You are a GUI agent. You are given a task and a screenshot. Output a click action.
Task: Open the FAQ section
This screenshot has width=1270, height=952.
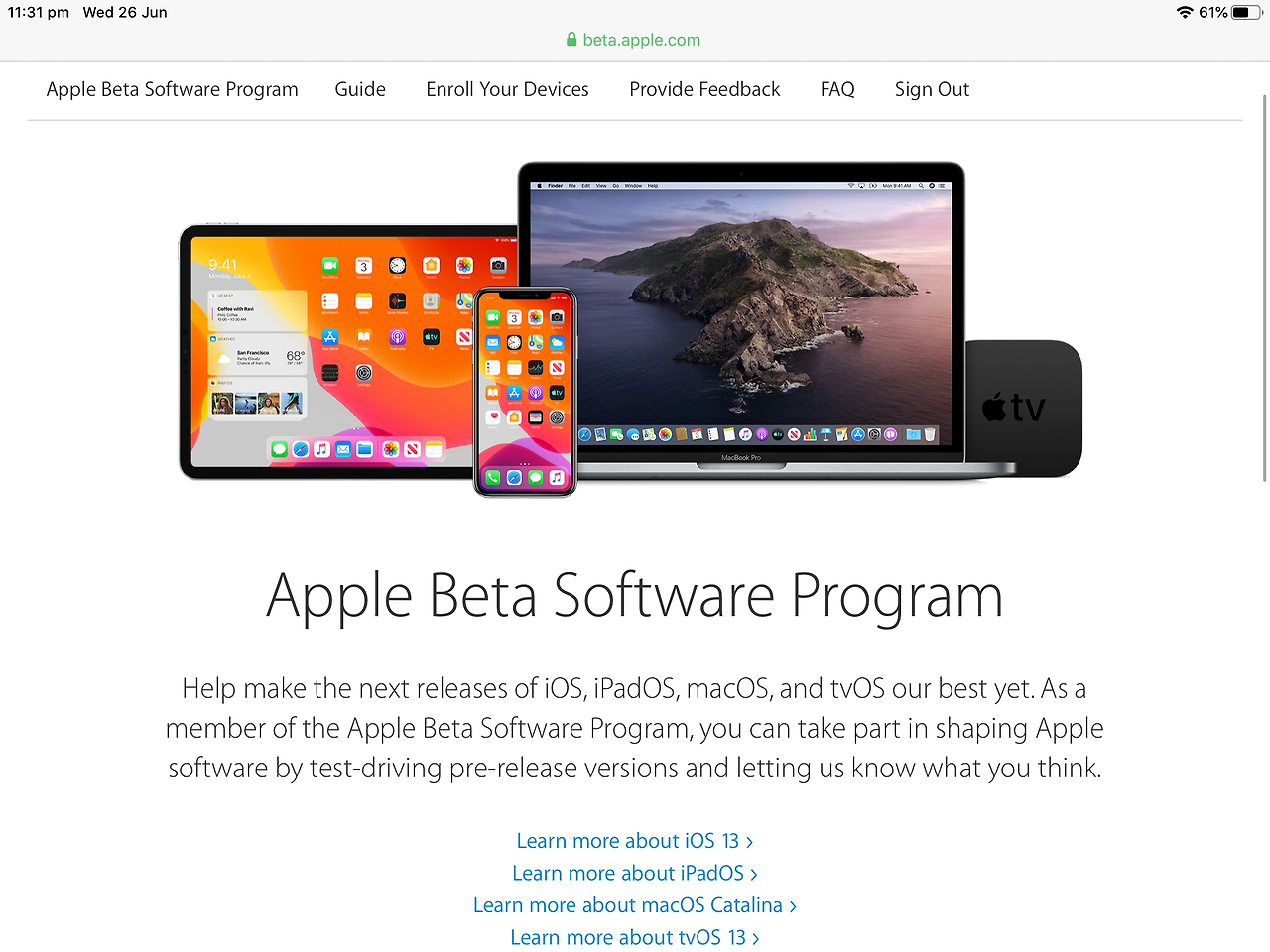(x=837, y=89)
